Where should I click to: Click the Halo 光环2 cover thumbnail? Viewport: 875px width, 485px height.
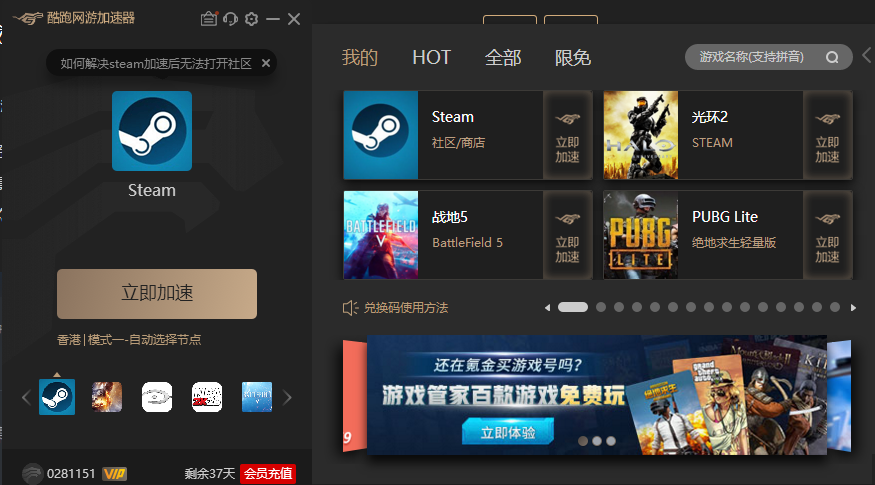641,135
